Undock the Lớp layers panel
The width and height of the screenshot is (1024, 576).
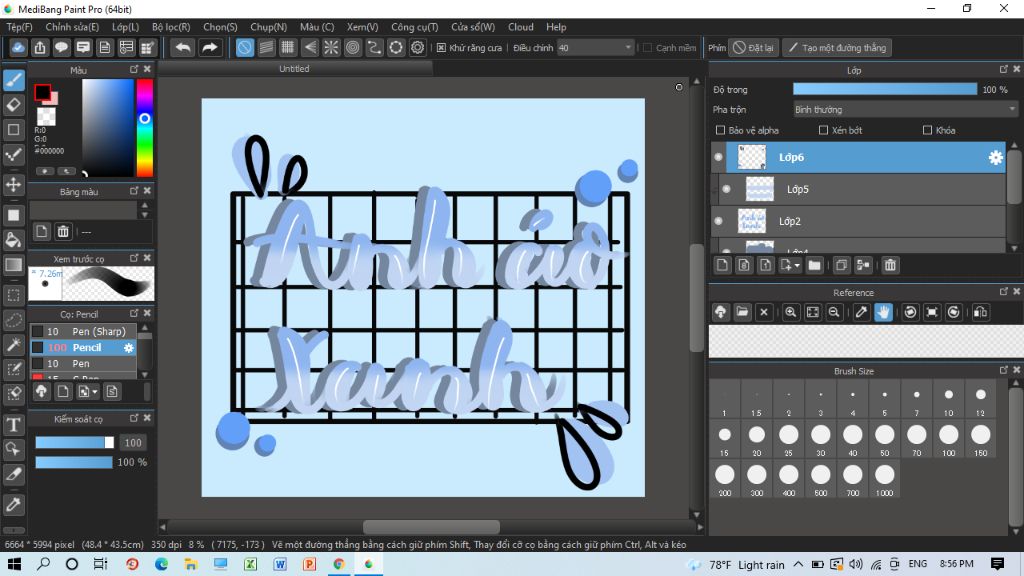(1004, 69)
